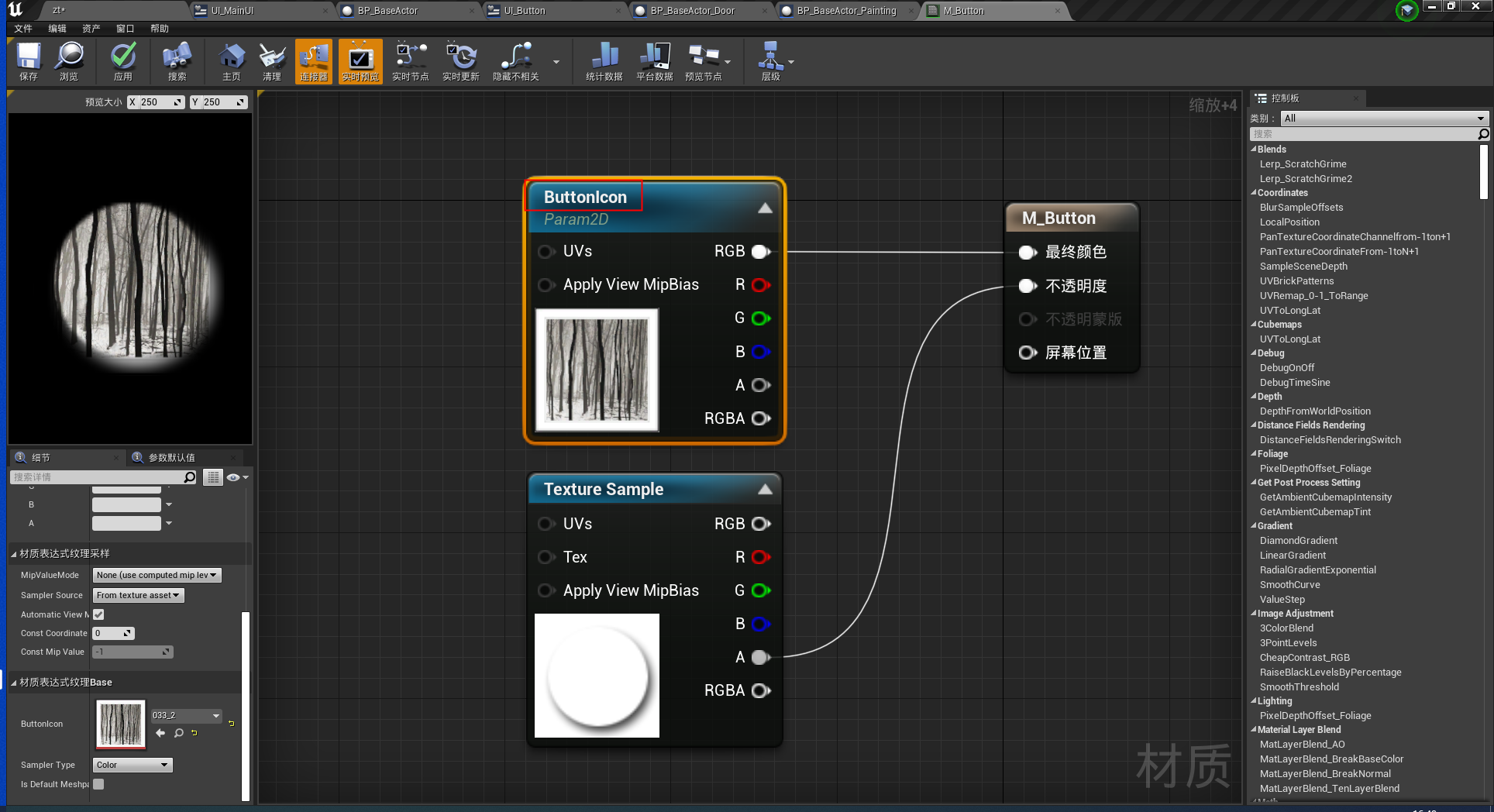Select LinearGradient in the palette list
Screen dimensions: 1494x812
1292,556
